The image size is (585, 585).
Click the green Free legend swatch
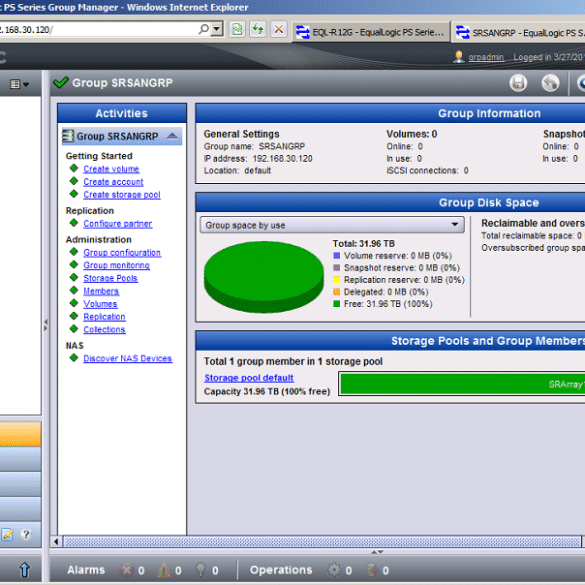337,304
